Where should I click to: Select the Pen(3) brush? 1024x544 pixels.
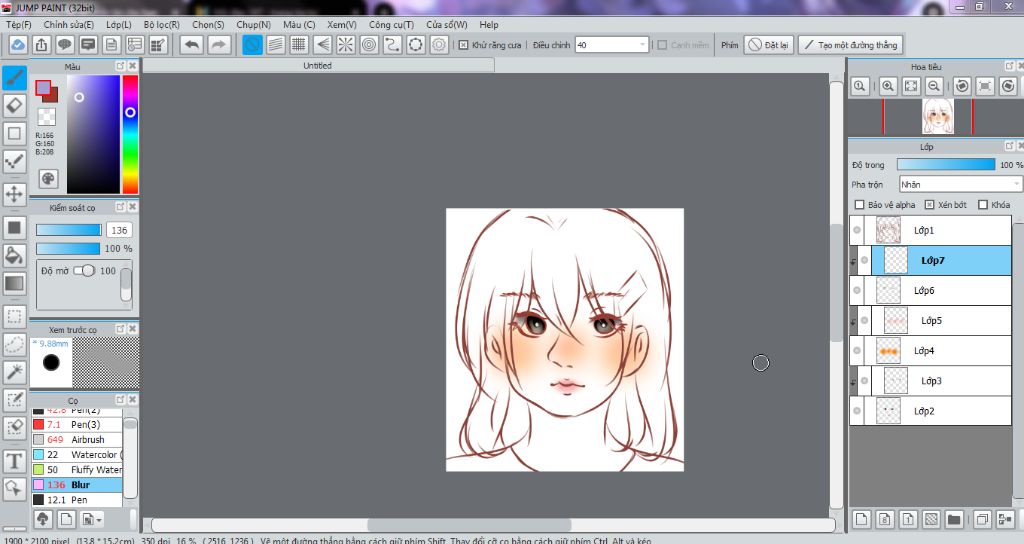coord(77,424)
